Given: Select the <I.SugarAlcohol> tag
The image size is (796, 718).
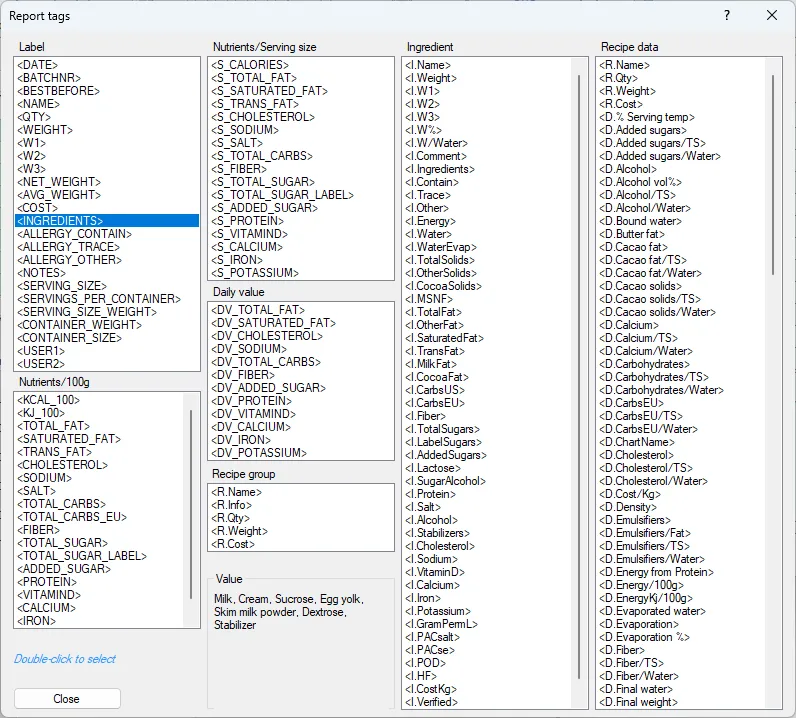Looking at the screenshot, I should pos(445,481).
